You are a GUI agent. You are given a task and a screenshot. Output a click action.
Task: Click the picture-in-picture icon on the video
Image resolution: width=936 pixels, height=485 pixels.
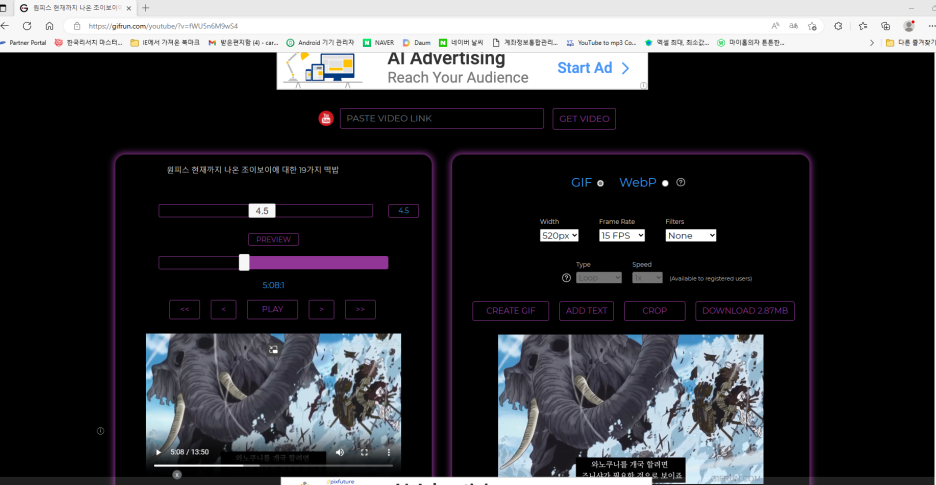(x=273, y=350)
